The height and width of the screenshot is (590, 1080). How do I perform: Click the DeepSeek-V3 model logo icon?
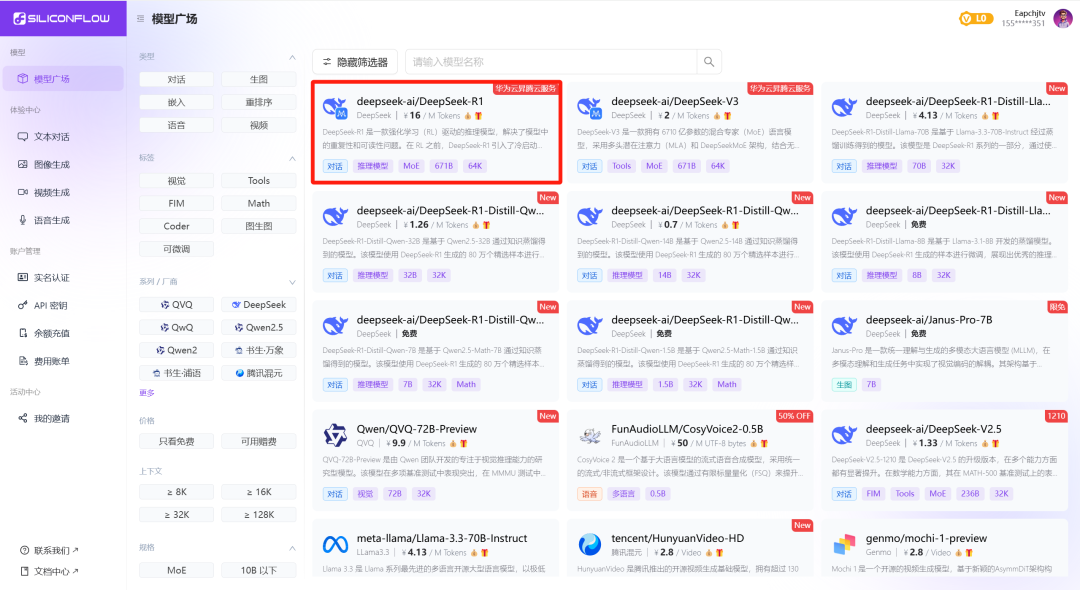point(590,107)
